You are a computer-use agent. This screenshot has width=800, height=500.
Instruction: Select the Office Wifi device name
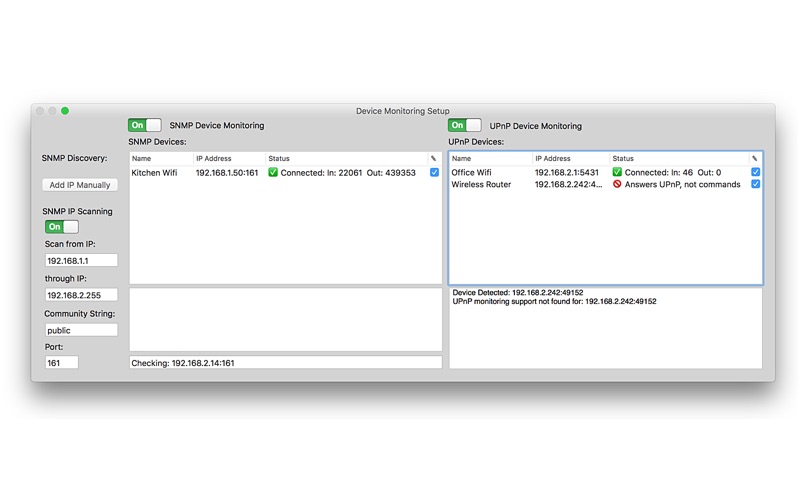pyautogui.click(x=471, y=172)
